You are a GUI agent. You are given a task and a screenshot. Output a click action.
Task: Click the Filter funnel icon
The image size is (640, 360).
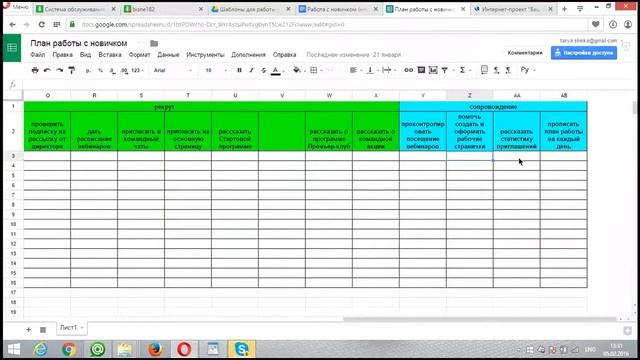click(445, 70)
